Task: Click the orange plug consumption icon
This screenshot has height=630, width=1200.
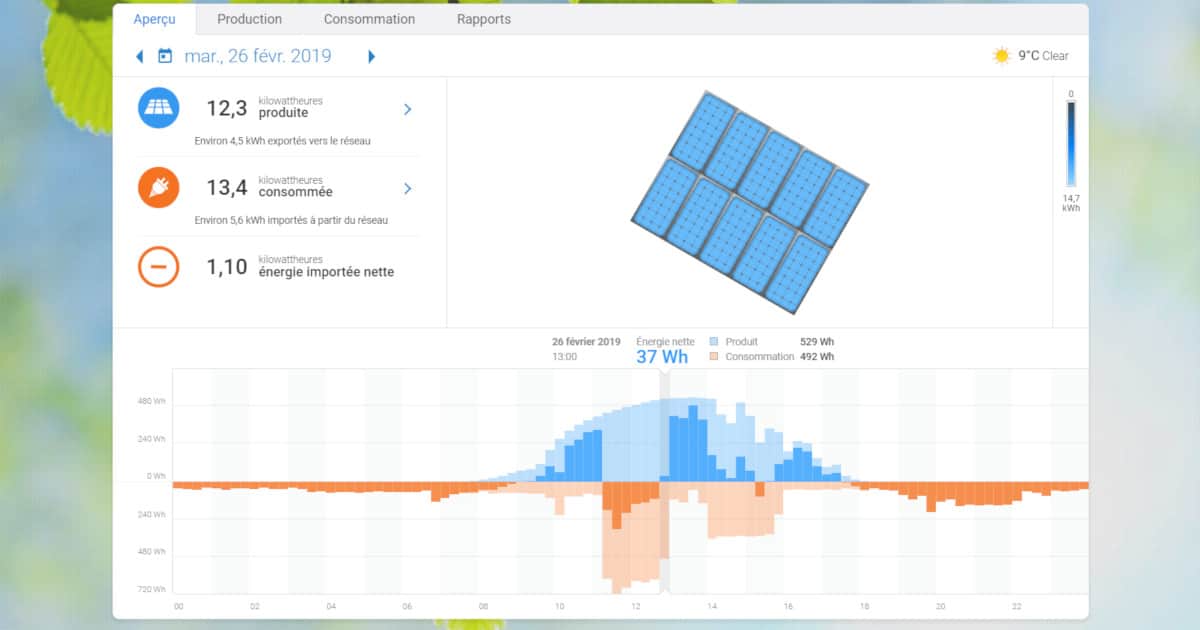Action: 159,187
